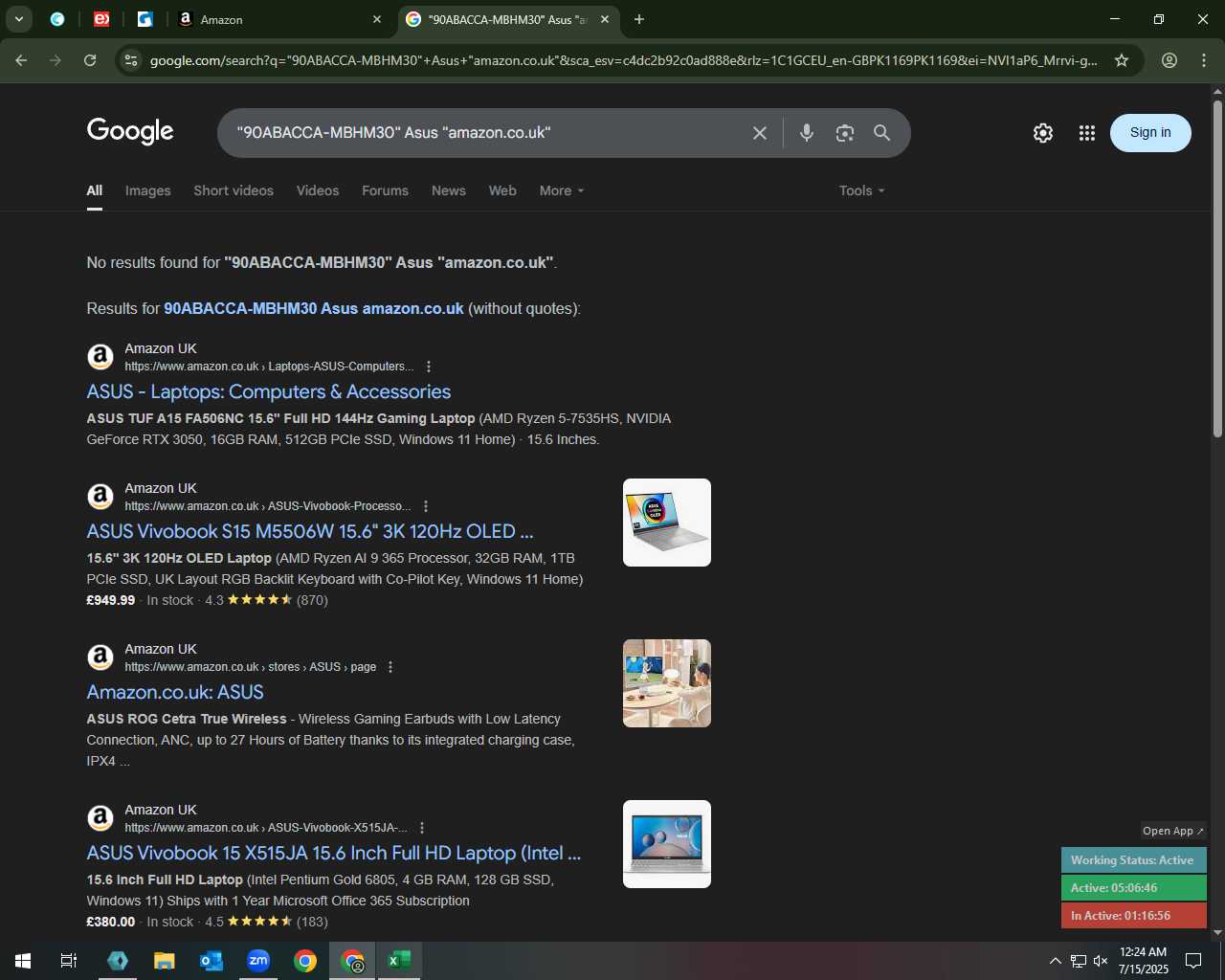Switch to Forums results tab
Screen dimensions: 1225x980
click(x=385, y=190)
